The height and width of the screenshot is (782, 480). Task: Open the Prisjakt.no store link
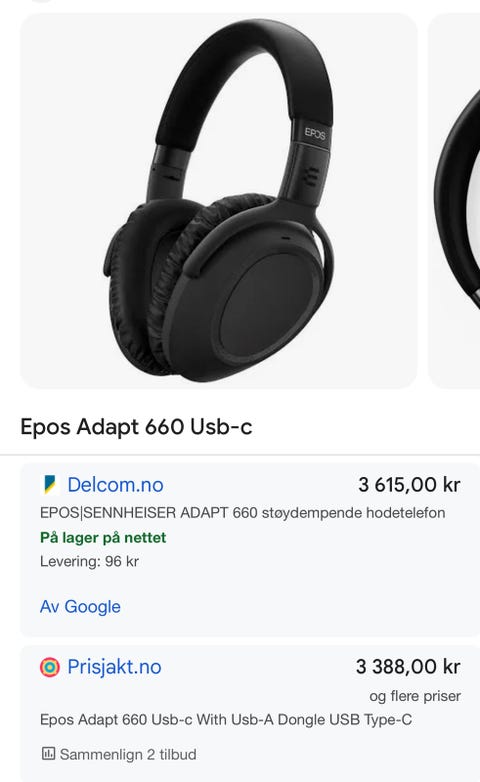114,667
